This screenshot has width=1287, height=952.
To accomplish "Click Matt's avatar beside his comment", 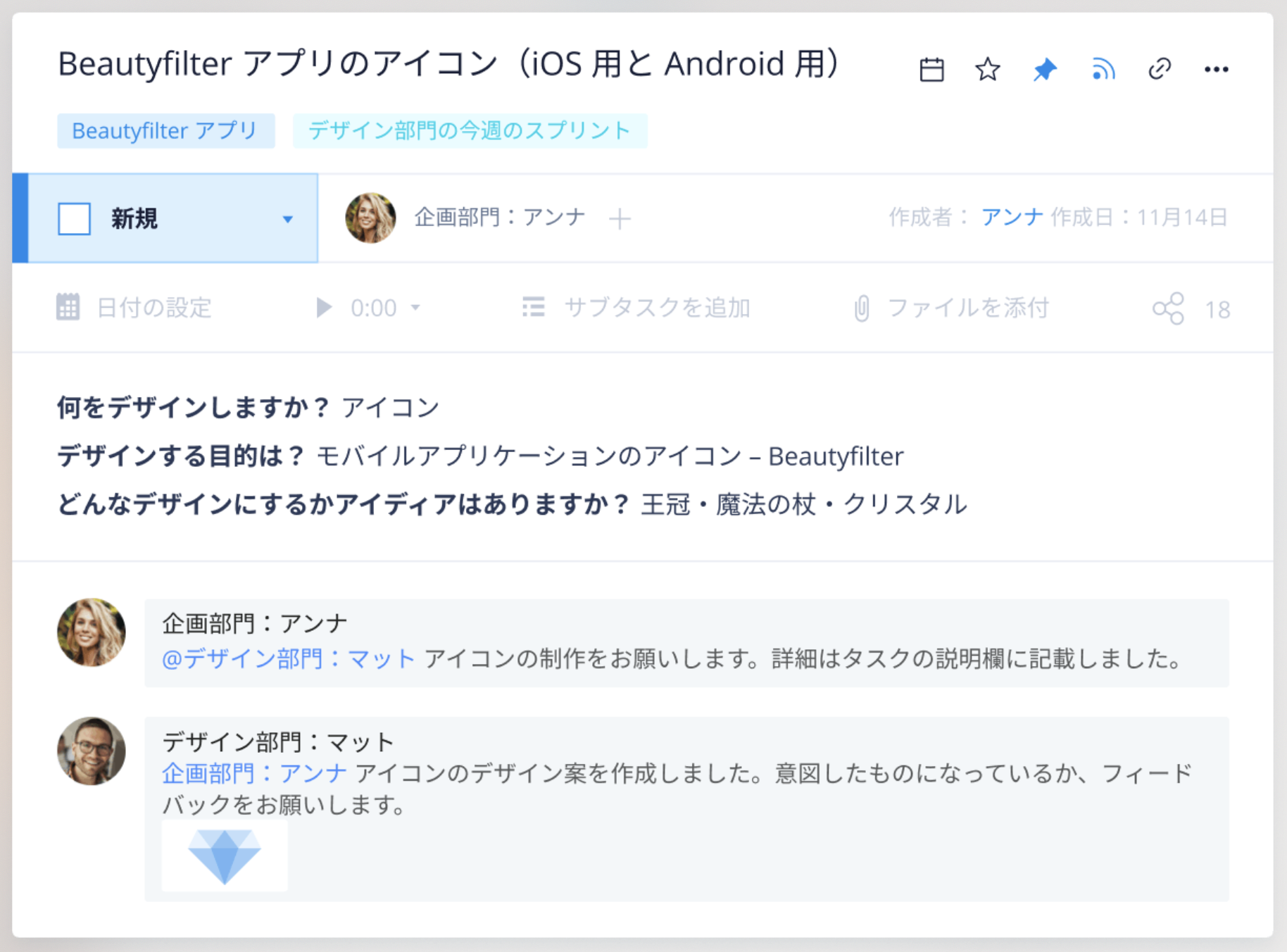I will click(x=92, y=751).
